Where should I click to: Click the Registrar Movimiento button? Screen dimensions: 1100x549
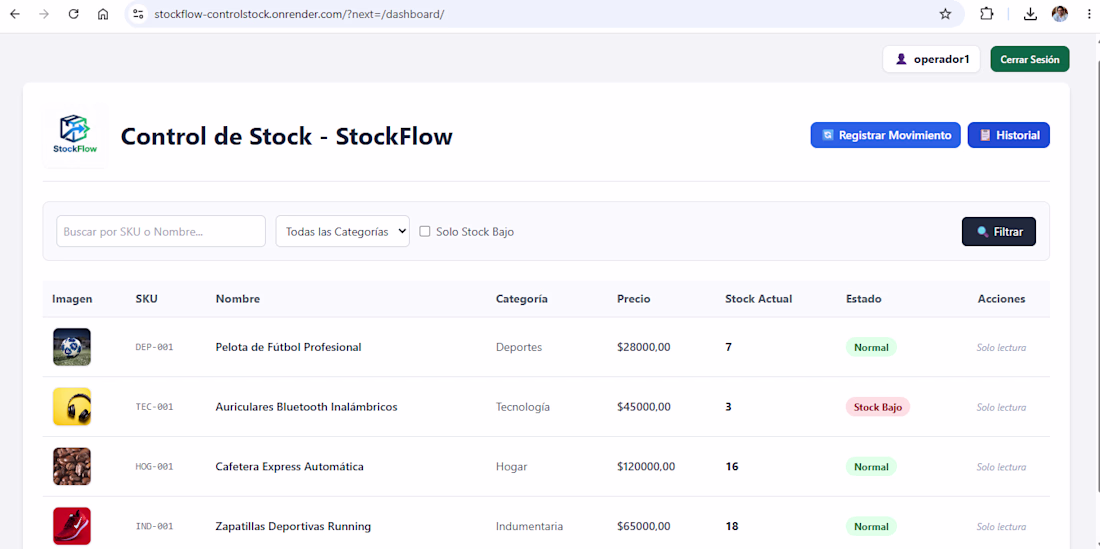click(885, 135)
